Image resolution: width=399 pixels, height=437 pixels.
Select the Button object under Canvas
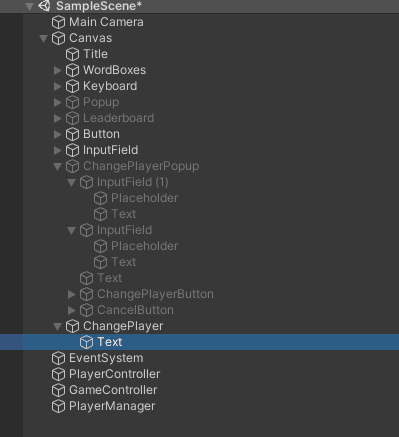click(x=101, y=134)
